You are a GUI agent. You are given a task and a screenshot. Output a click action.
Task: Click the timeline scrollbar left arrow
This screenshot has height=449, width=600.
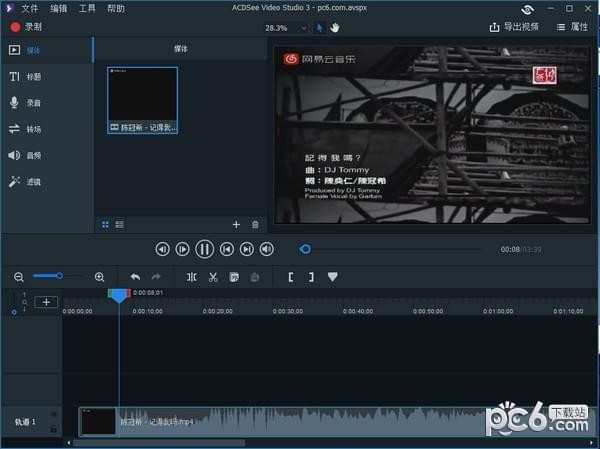pos(68,443)
